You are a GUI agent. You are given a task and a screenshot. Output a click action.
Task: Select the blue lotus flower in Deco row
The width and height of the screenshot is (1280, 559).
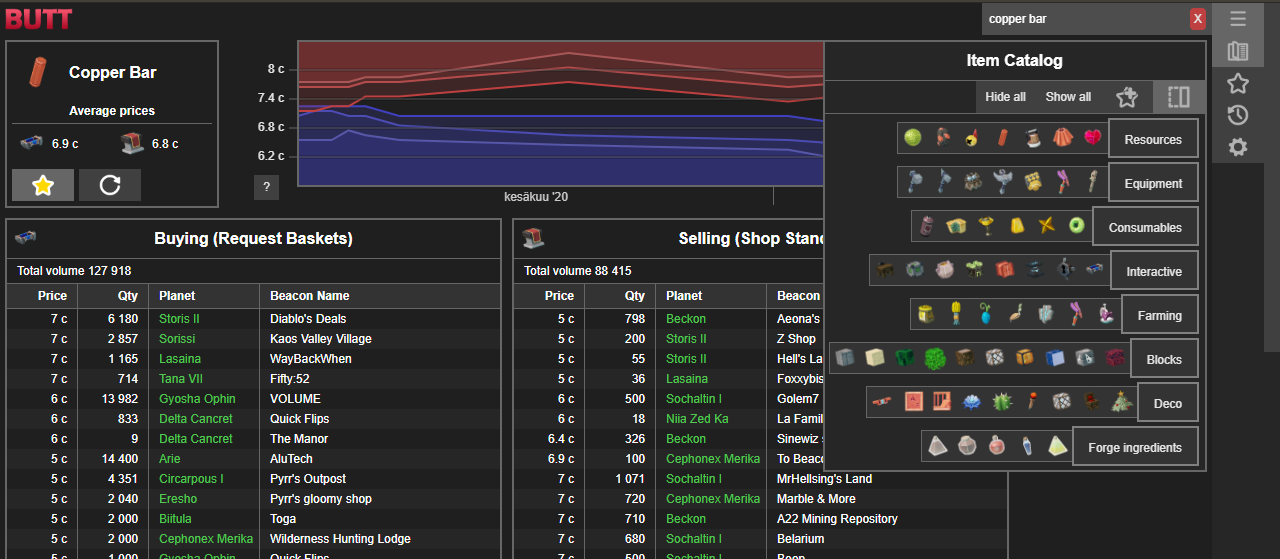coord(971,401)
